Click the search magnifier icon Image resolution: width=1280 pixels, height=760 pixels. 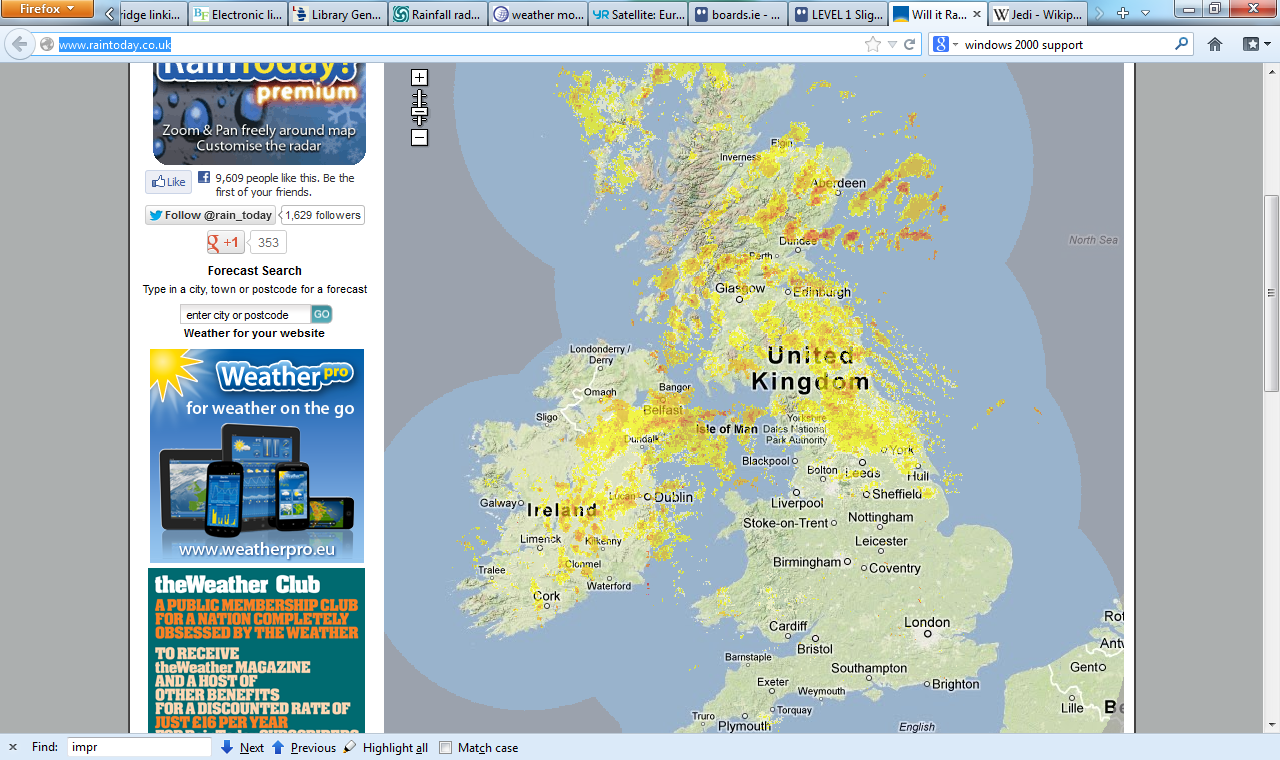coord(1181,44)
